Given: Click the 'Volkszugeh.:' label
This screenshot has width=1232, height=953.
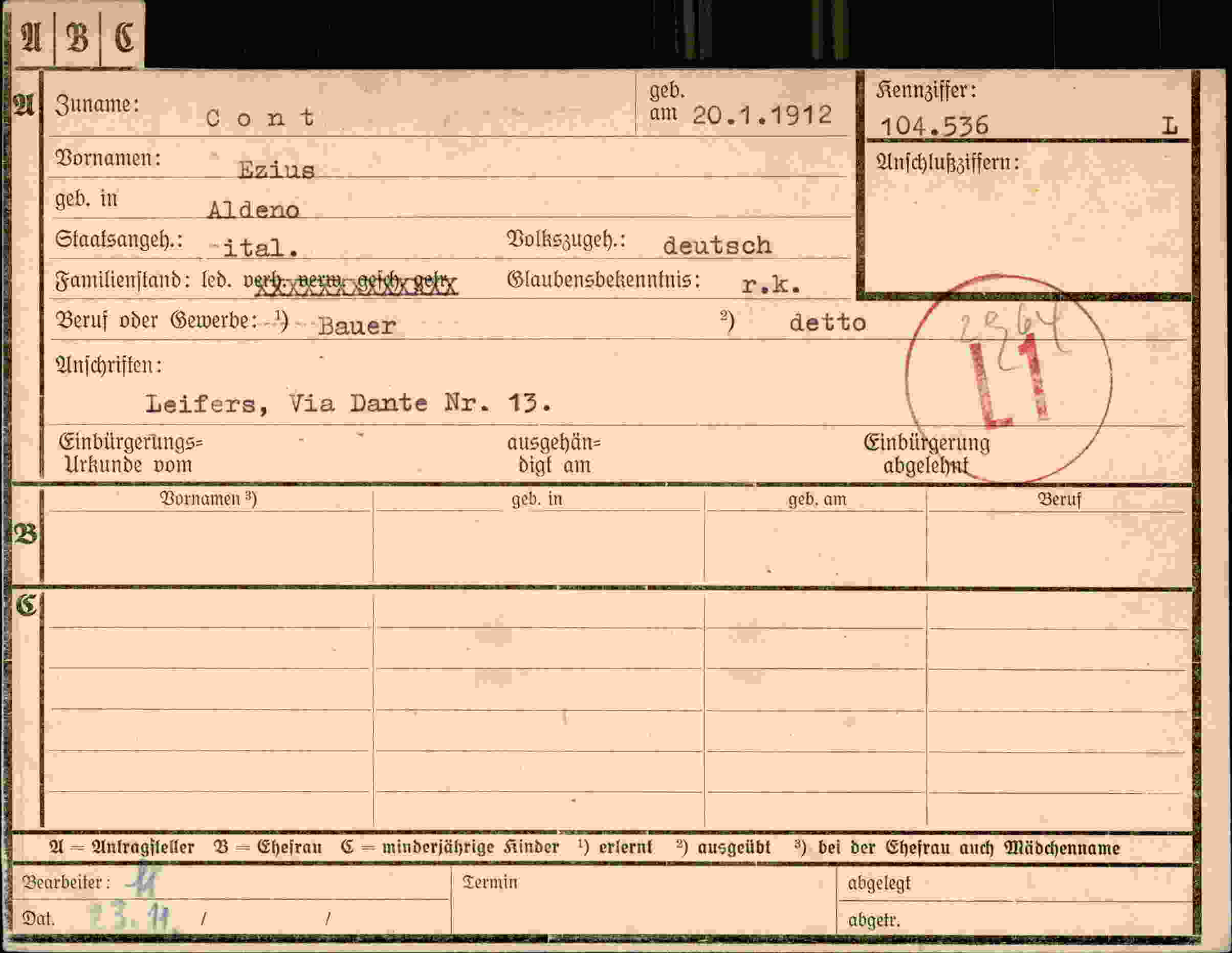Looking at the screenshot, I should click(566, 240).
